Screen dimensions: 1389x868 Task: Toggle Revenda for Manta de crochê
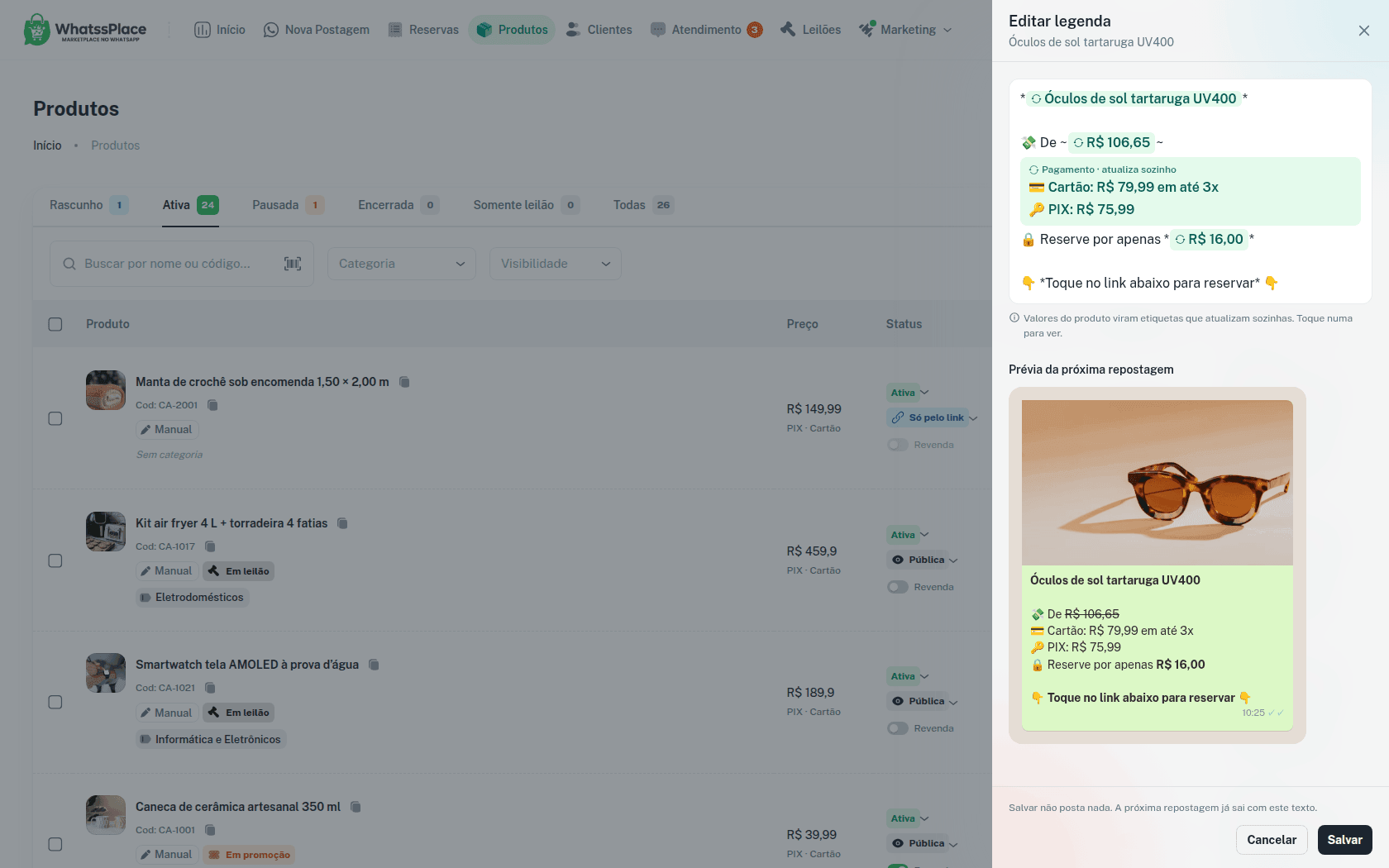click(898, 445)
